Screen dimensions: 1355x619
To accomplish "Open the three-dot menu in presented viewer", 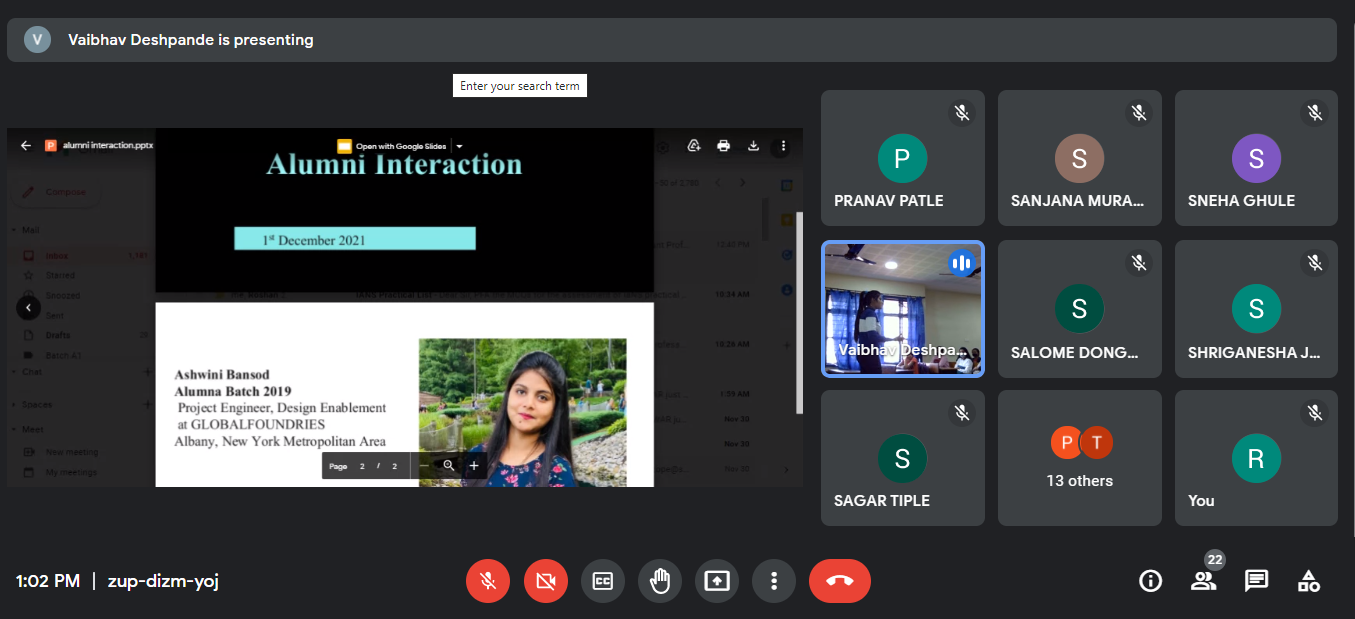I will tap(783, 146).
